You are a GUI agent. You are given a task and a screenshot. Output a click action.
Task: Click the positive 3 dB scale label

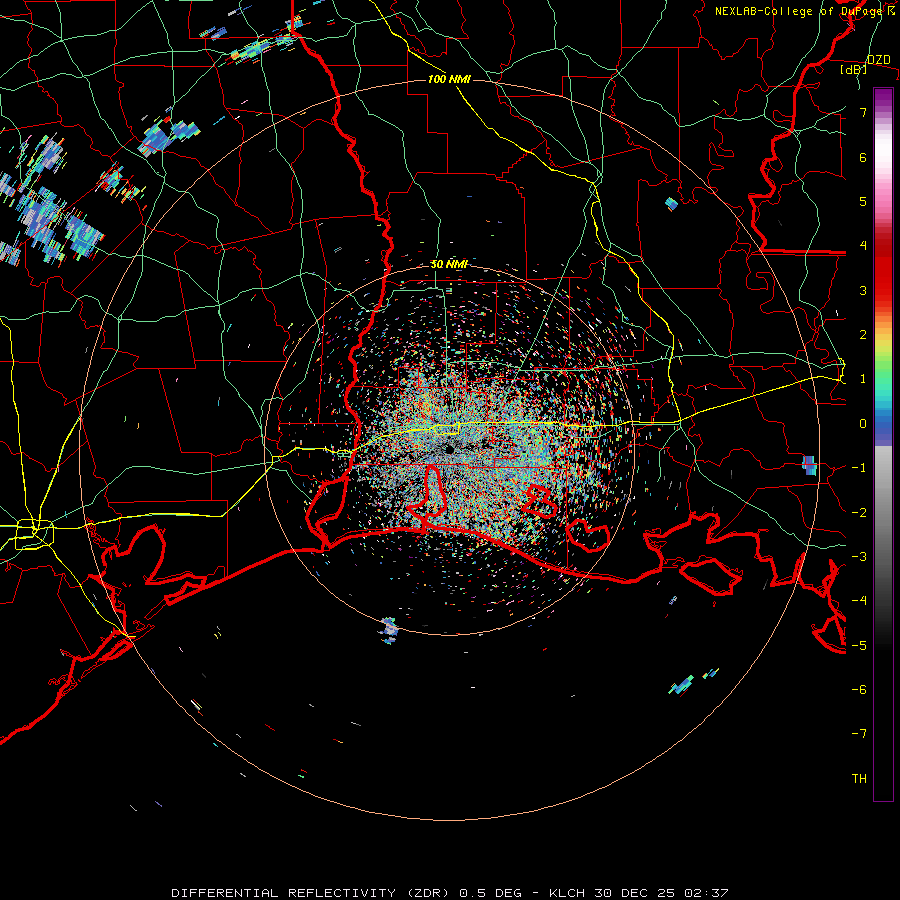(x=863, y=290)
